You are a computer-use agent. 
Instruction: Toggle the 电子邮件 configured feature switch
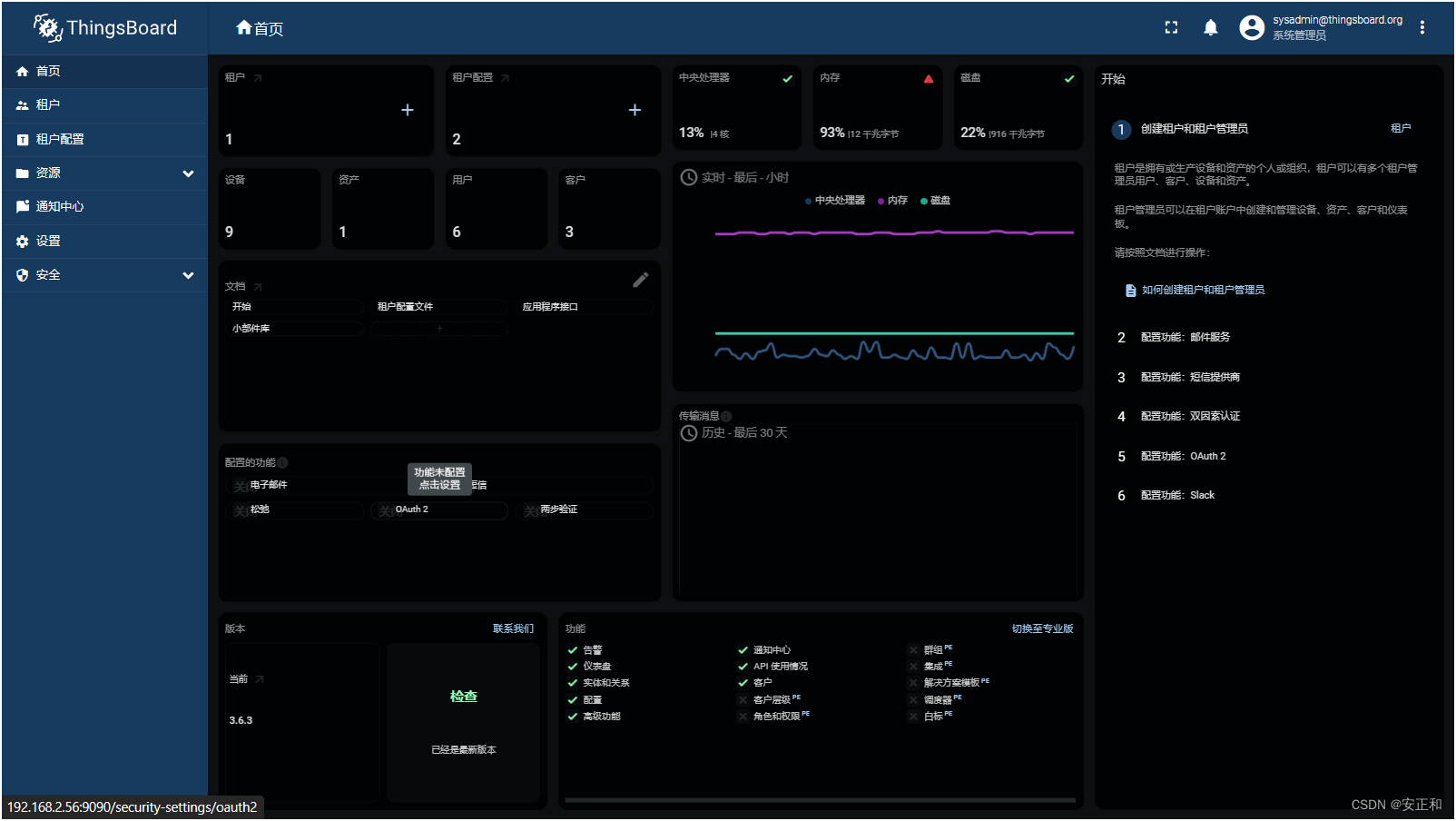239,485
